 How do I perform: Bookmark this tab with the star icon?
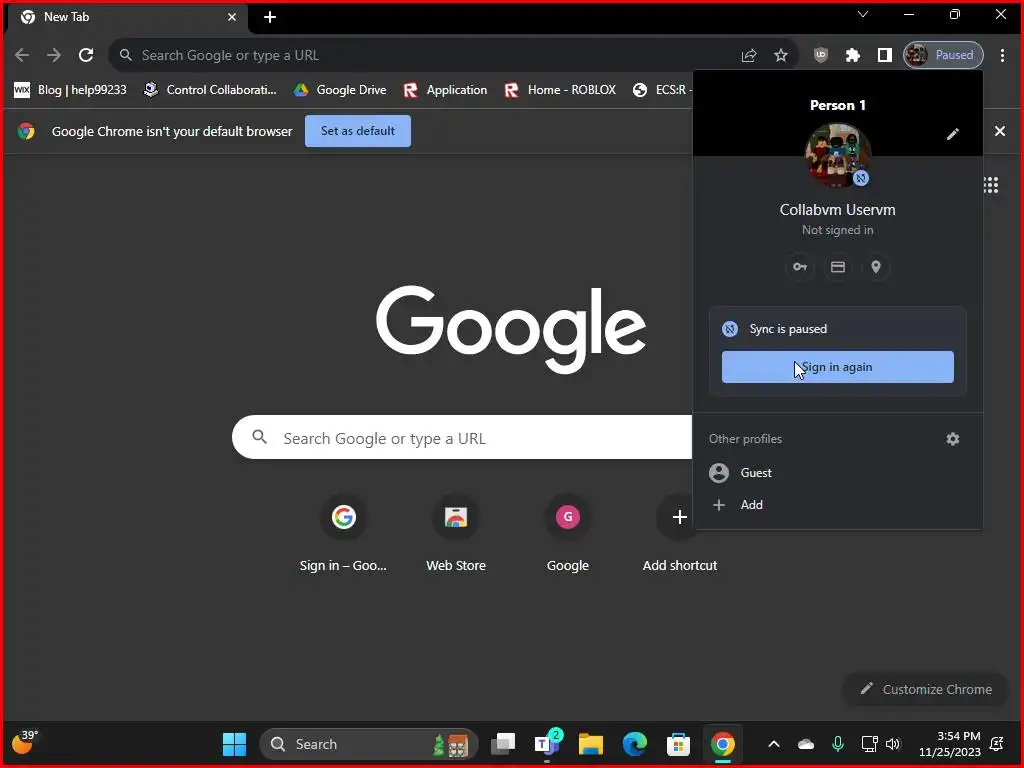tap(780, 56)
